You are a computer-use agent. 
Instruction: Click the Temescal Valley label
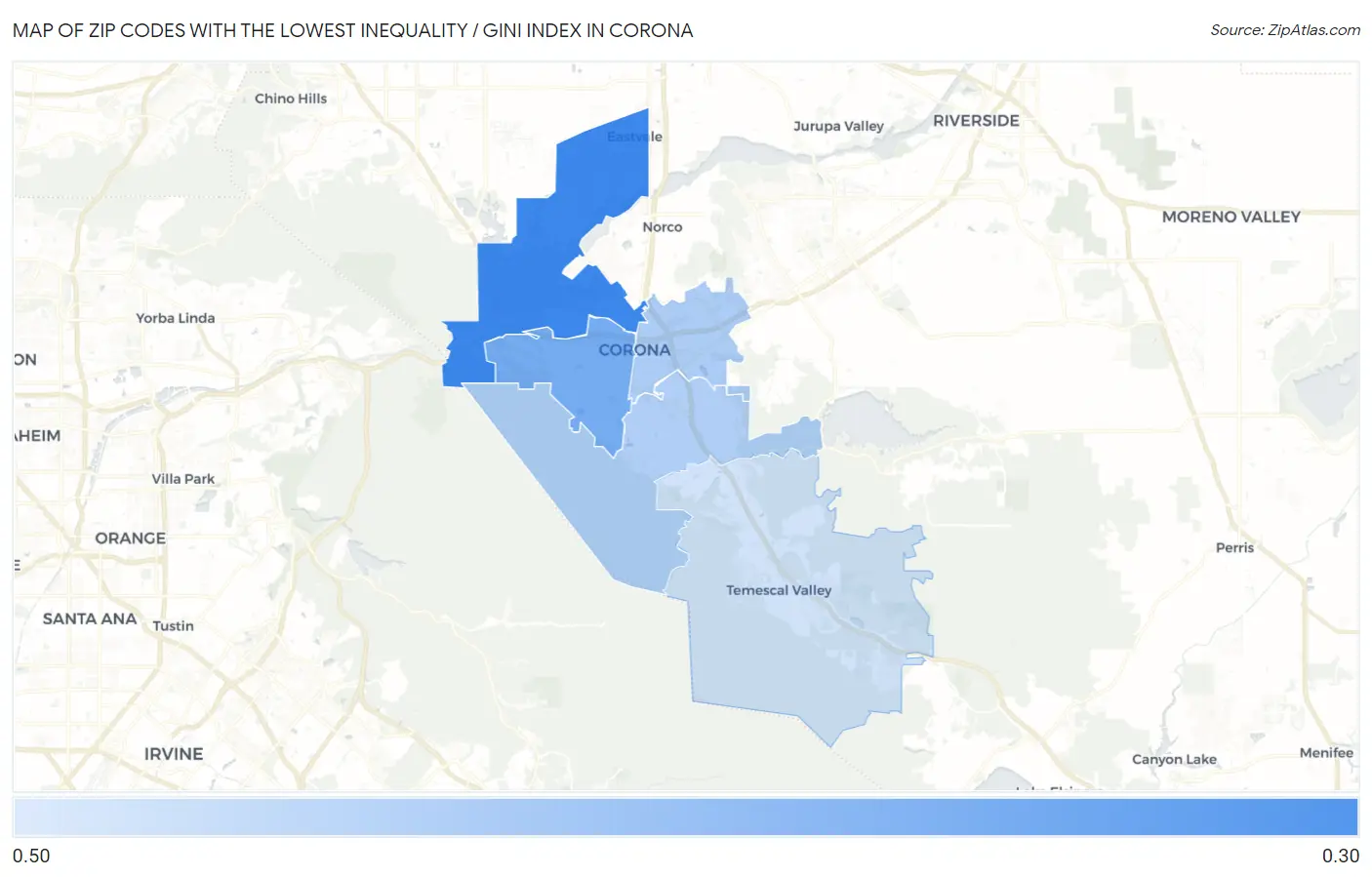click(779, 590)
